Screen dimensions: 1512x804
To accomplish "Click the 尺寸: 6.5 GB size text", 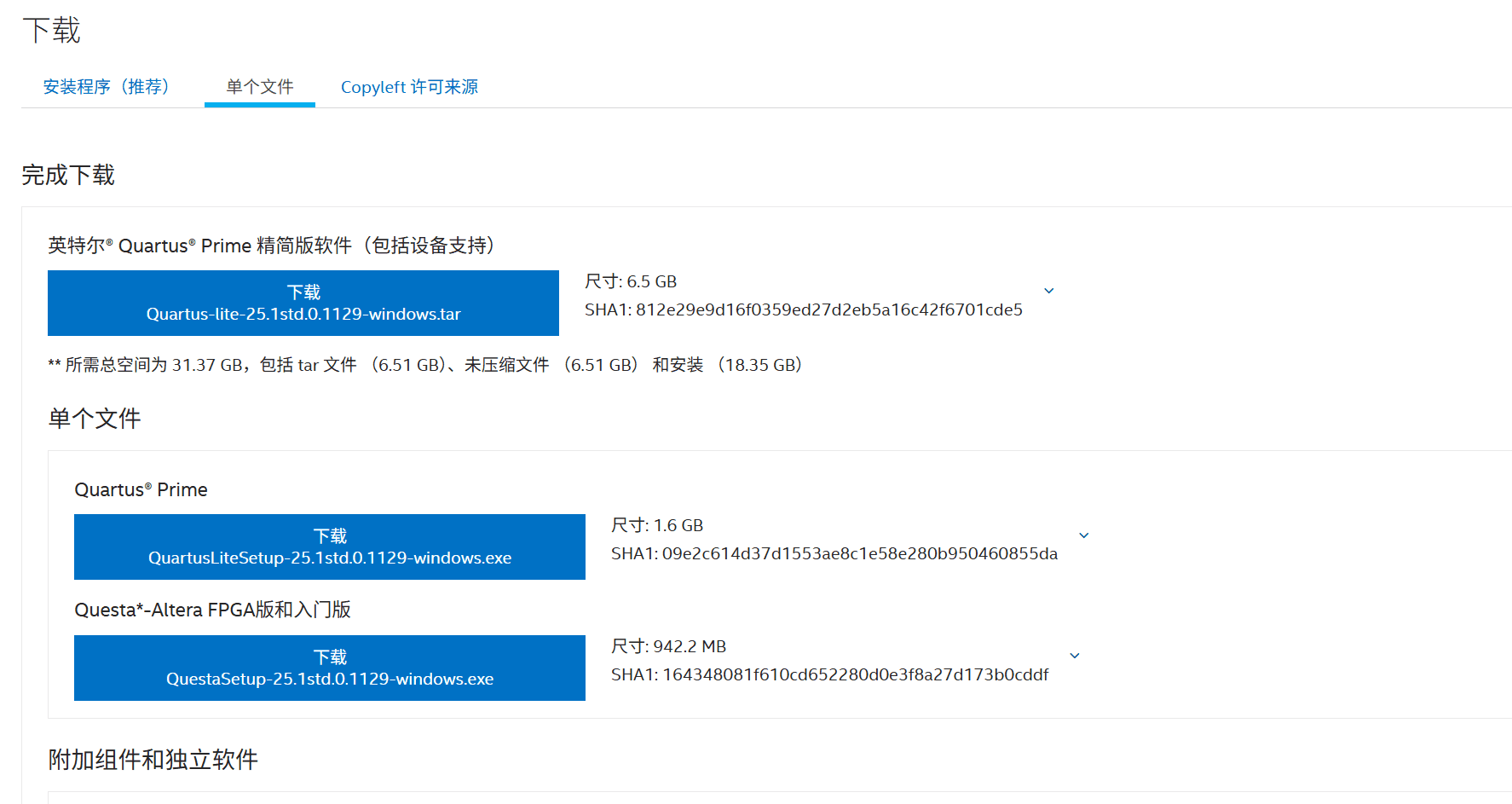I will pos(631,281).
